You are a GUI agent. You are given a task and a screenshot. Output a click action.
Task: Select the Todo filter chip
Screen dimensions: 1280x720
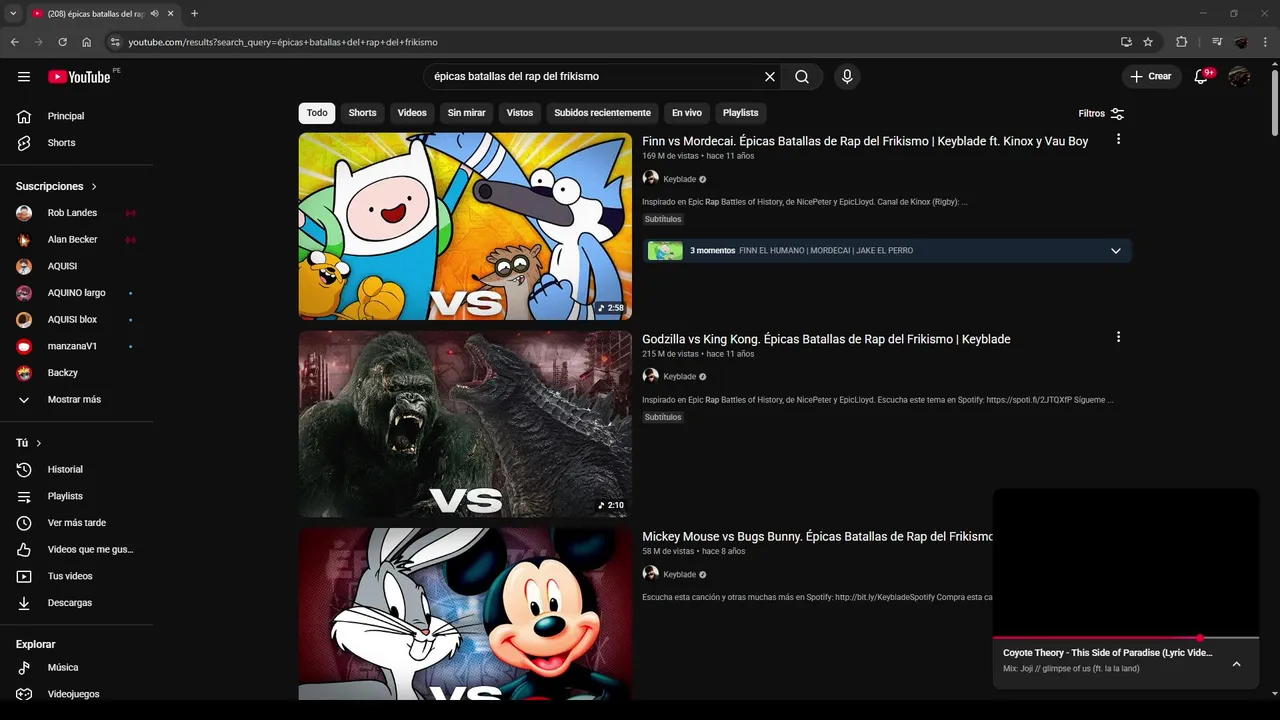pos(317,113)
